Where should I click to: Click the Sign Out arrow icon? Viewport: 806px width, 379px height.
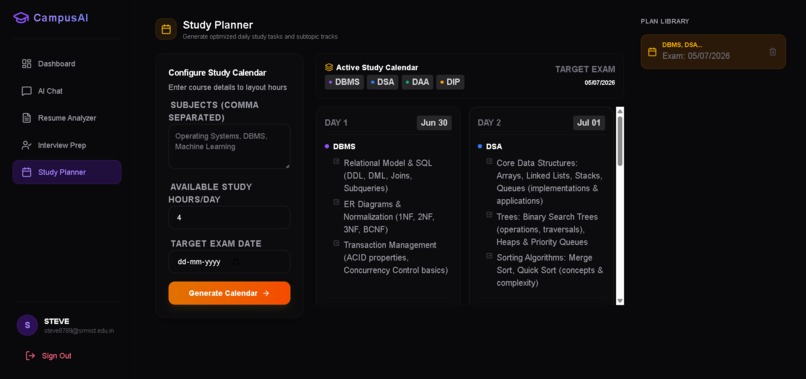[x=30, y=356]
